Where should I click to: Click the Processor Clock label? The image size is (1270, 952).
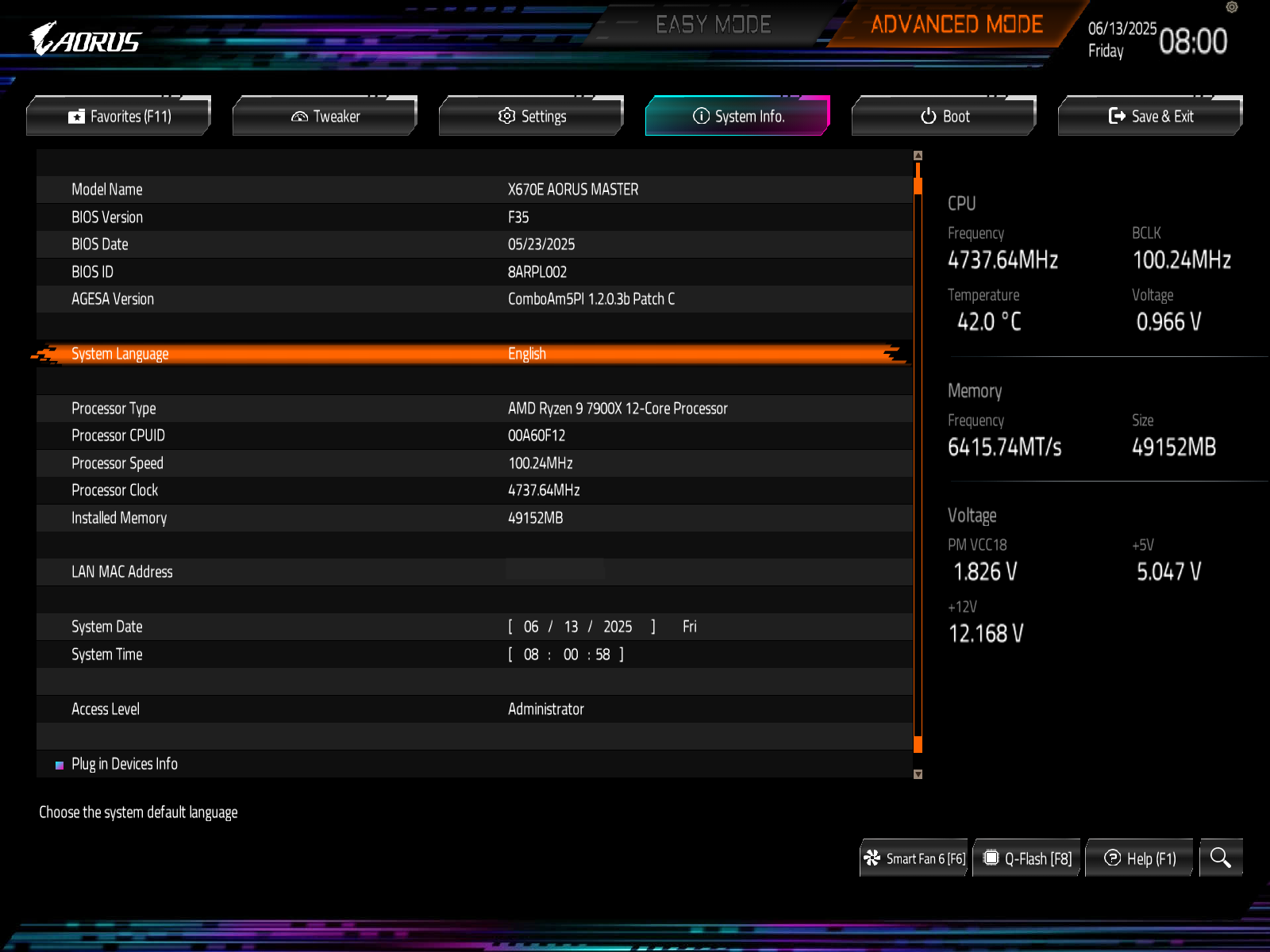[115, 490]
